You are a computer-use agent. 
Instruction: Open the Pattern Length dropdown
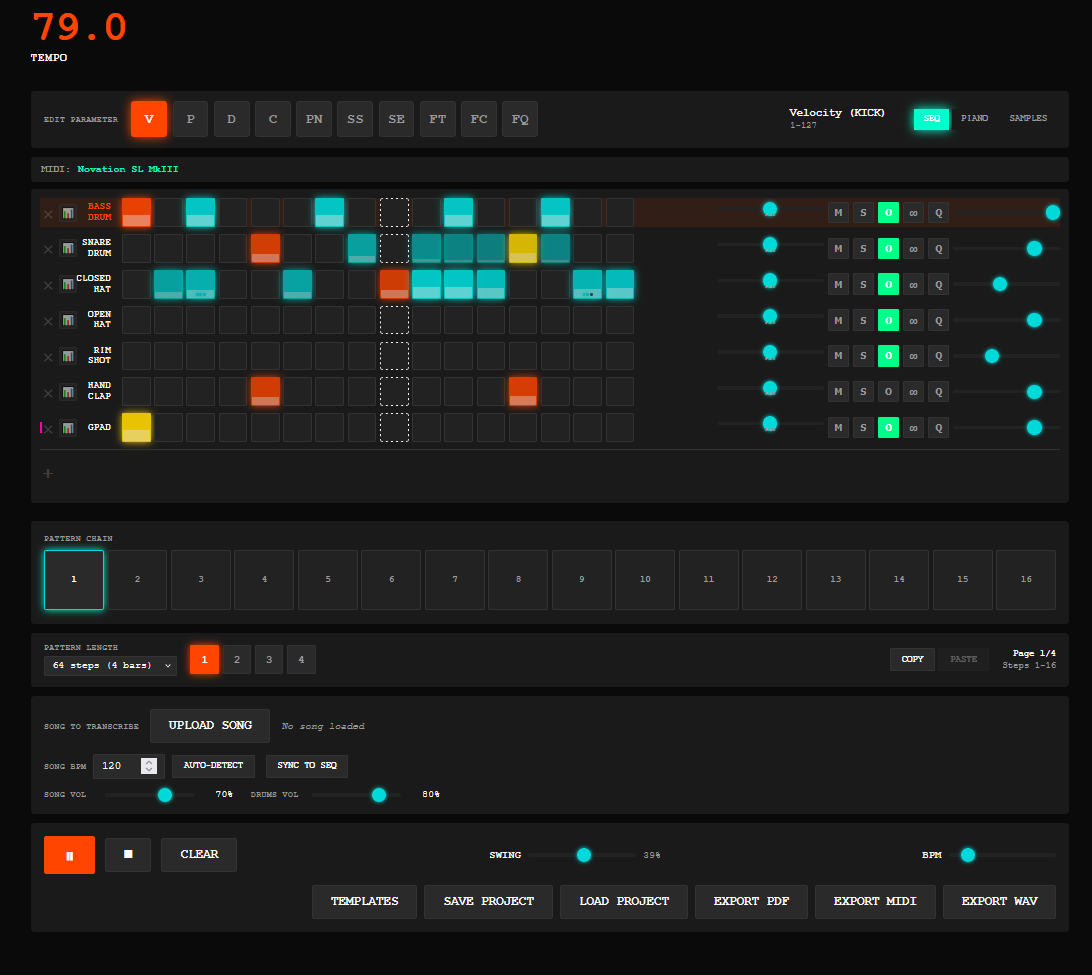[110, 666]
